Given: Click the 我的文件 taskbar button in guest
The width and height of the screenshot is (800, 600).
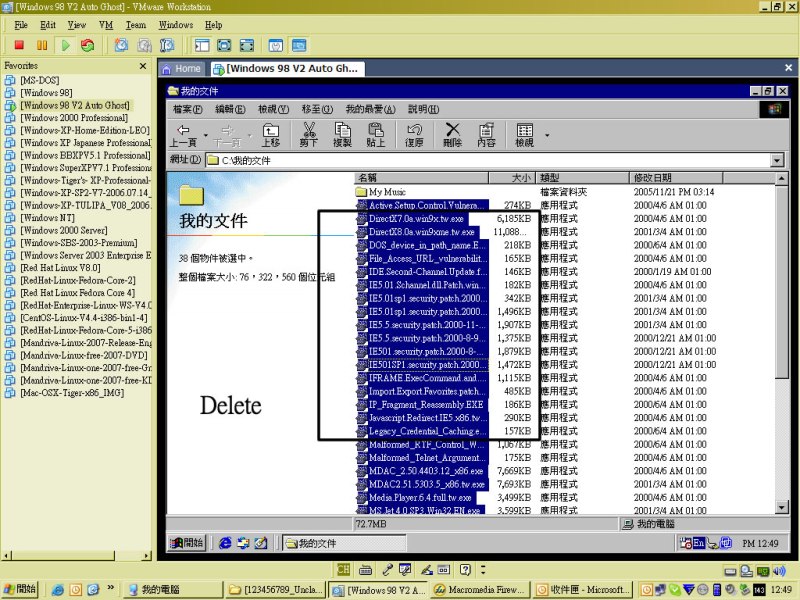Looking at the screenshot, I should 344,543.
